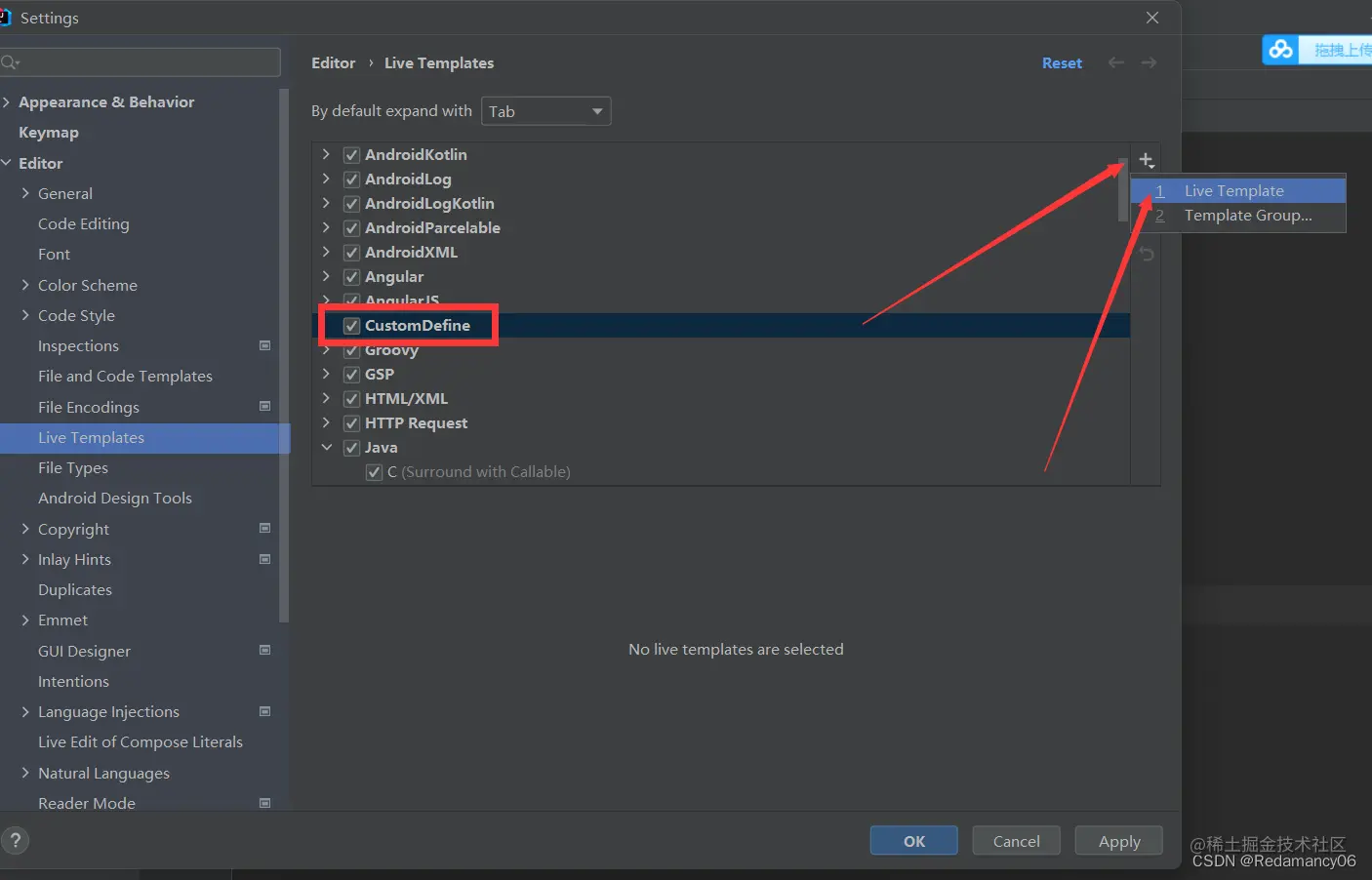Expand the Emmet settings node

[x=25, y=620]
